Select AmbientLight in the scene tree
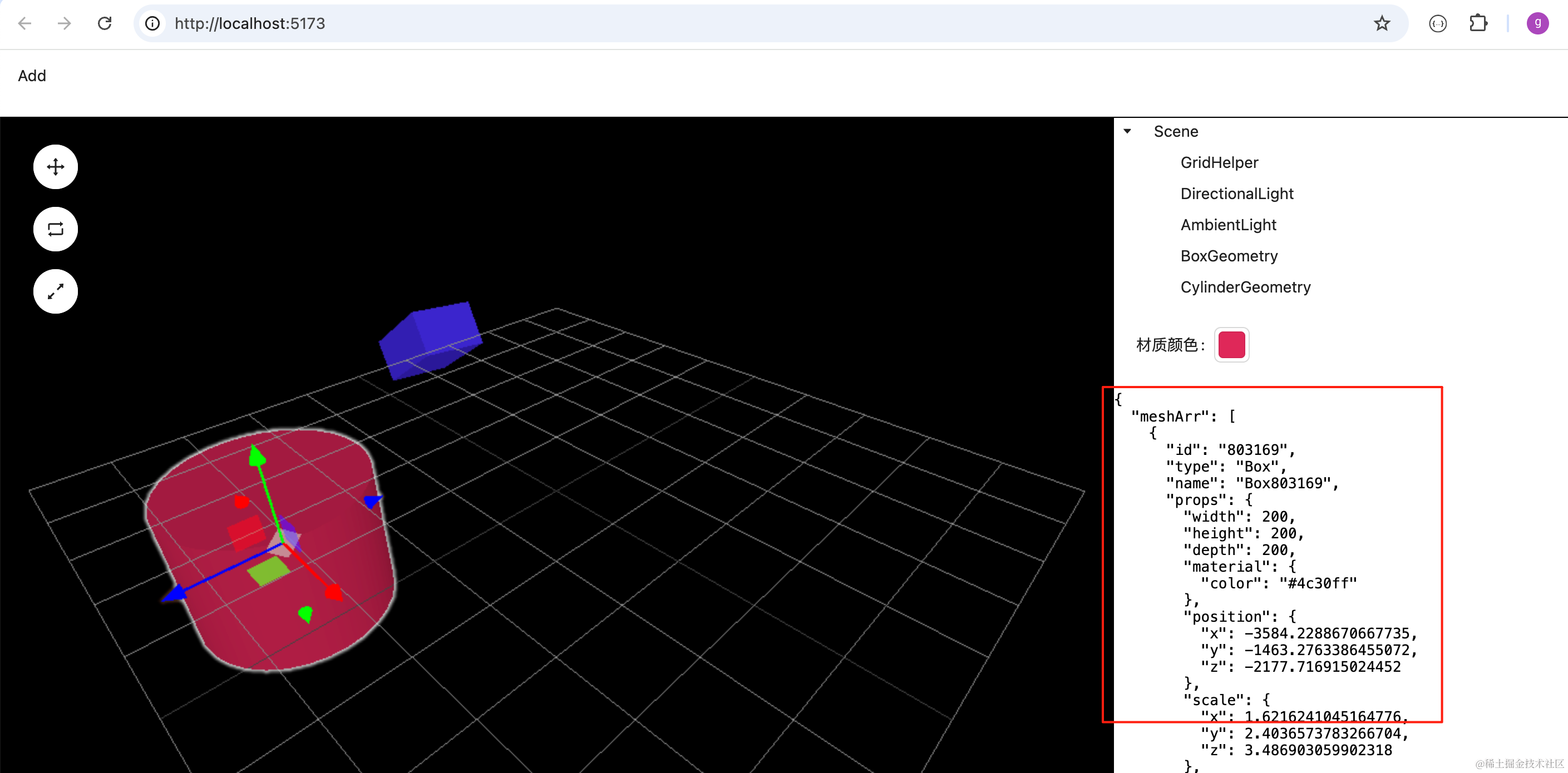 coord(1229,225)
